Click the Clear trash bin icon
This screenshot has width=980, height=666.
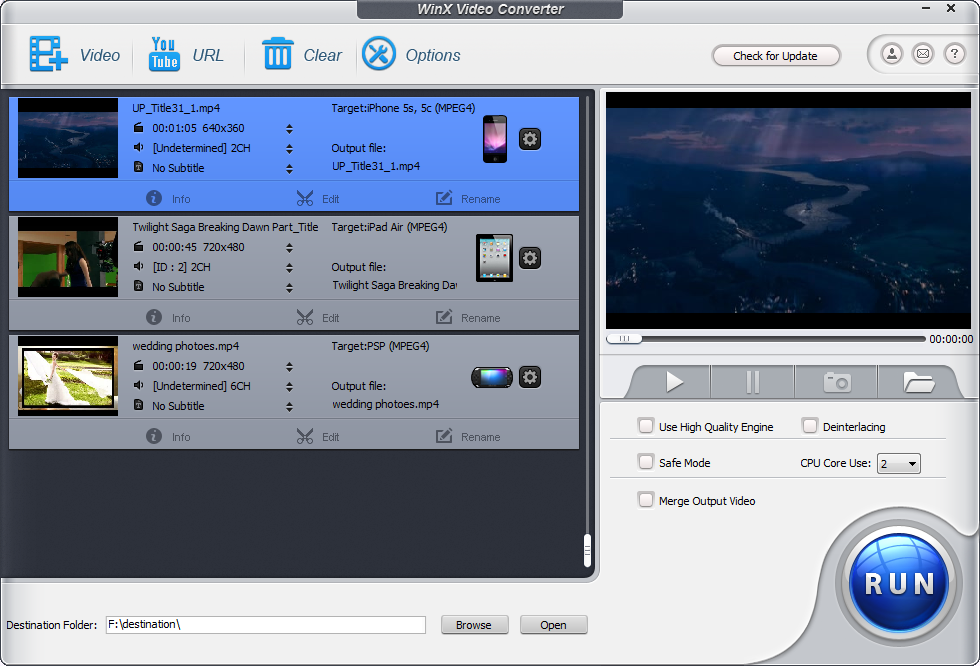pos(277,55)
